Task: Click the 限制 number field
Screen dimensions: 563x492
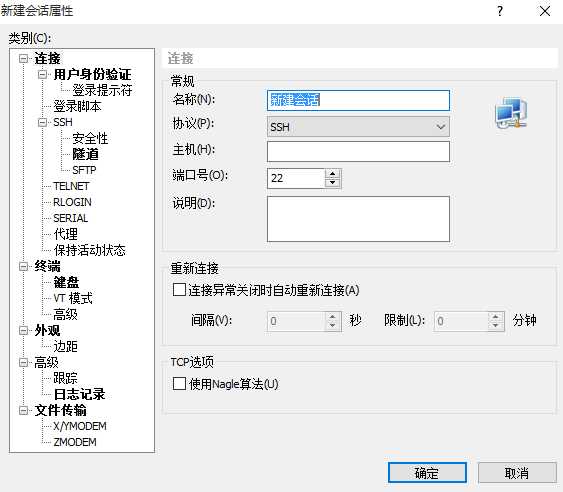Action: point(461,321)
